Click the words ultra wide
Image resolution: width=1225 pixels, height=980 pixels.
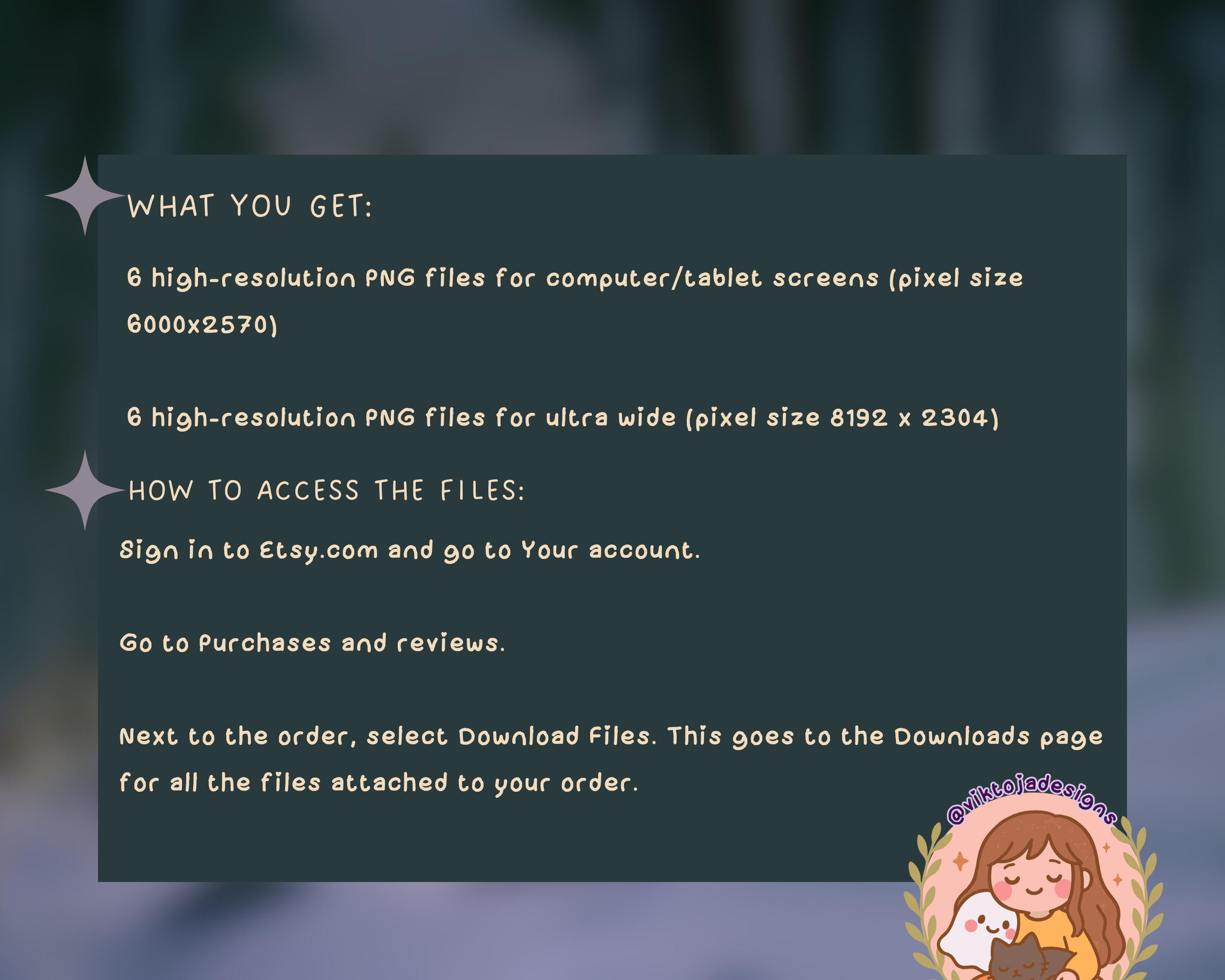click(x=611, y=418)
